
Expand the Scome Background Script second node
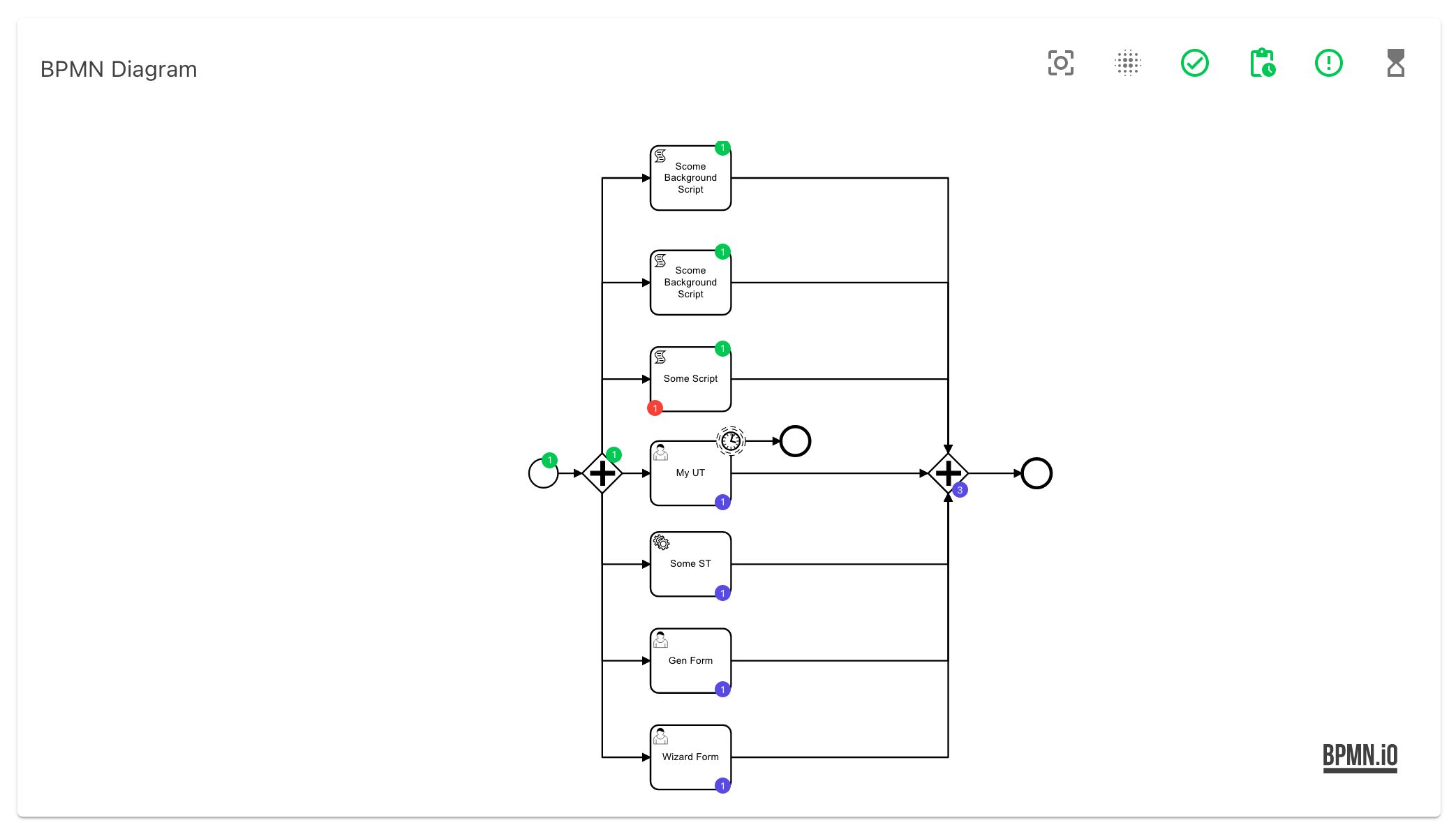click(691, 282)
